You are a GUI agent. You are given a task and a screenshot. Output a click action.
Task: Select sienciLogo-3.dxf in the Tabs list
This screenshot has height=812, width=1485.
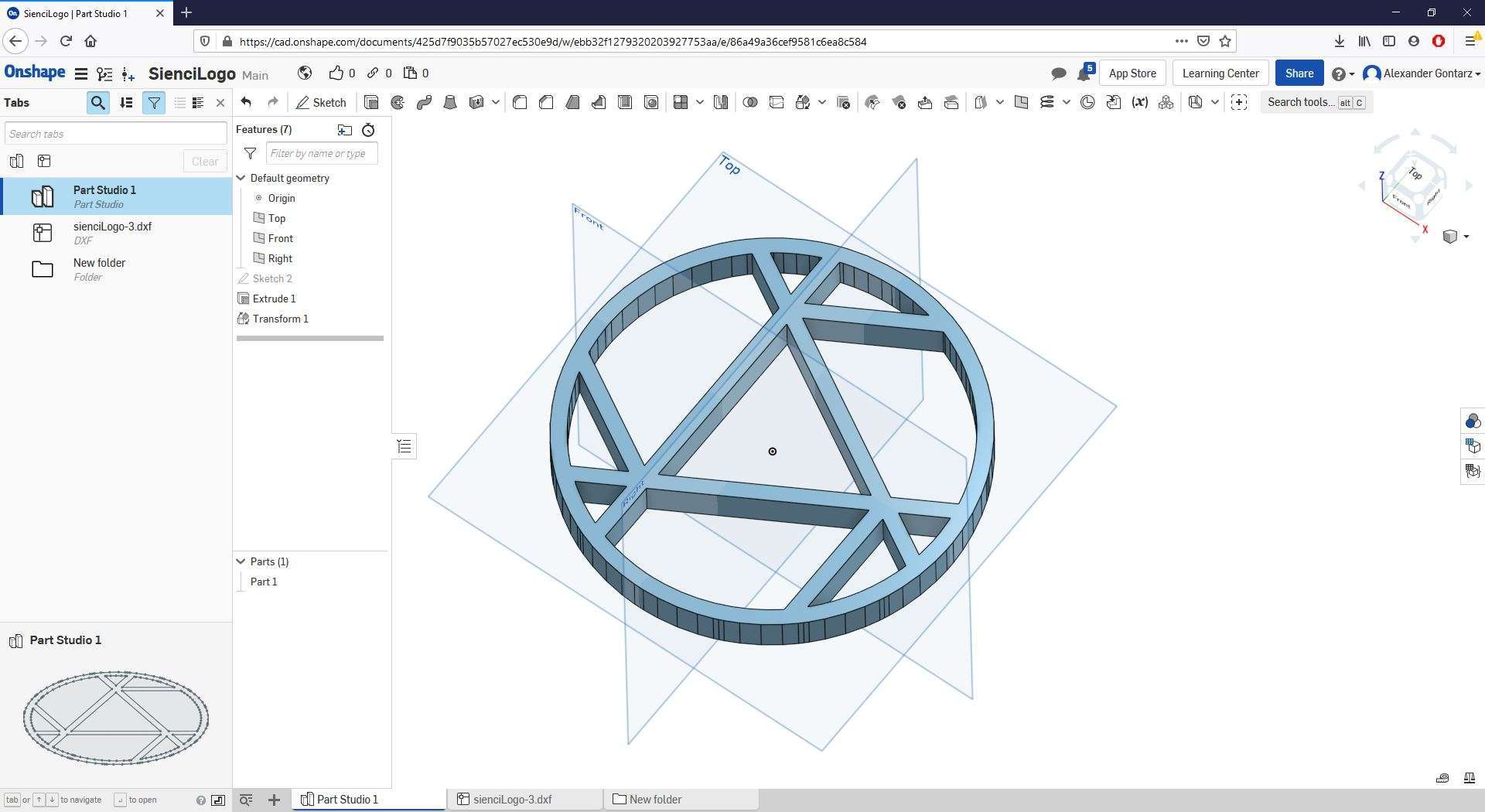(116, 233)
